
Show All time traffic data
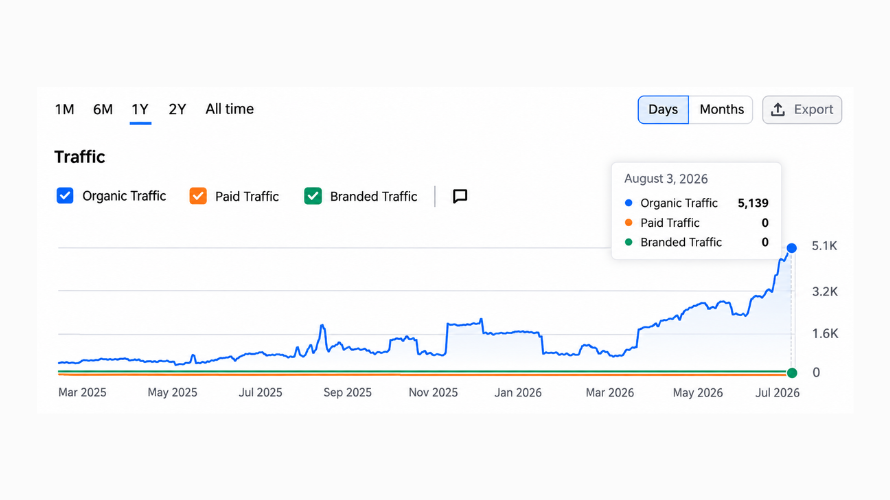pos(229,109)
